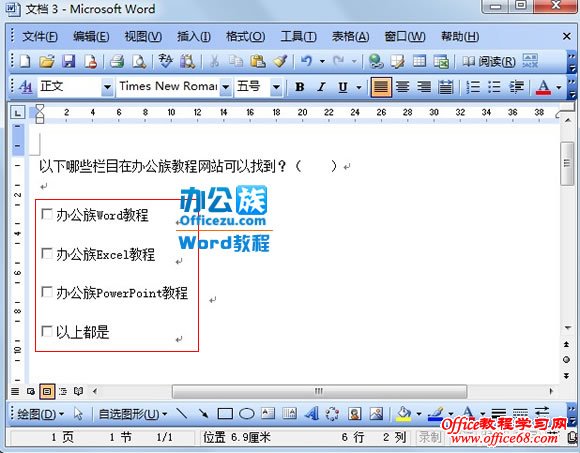Viewport: 580px width, 453px height.
Task: Insert a picture from file
Action: [x=376, y=413]
